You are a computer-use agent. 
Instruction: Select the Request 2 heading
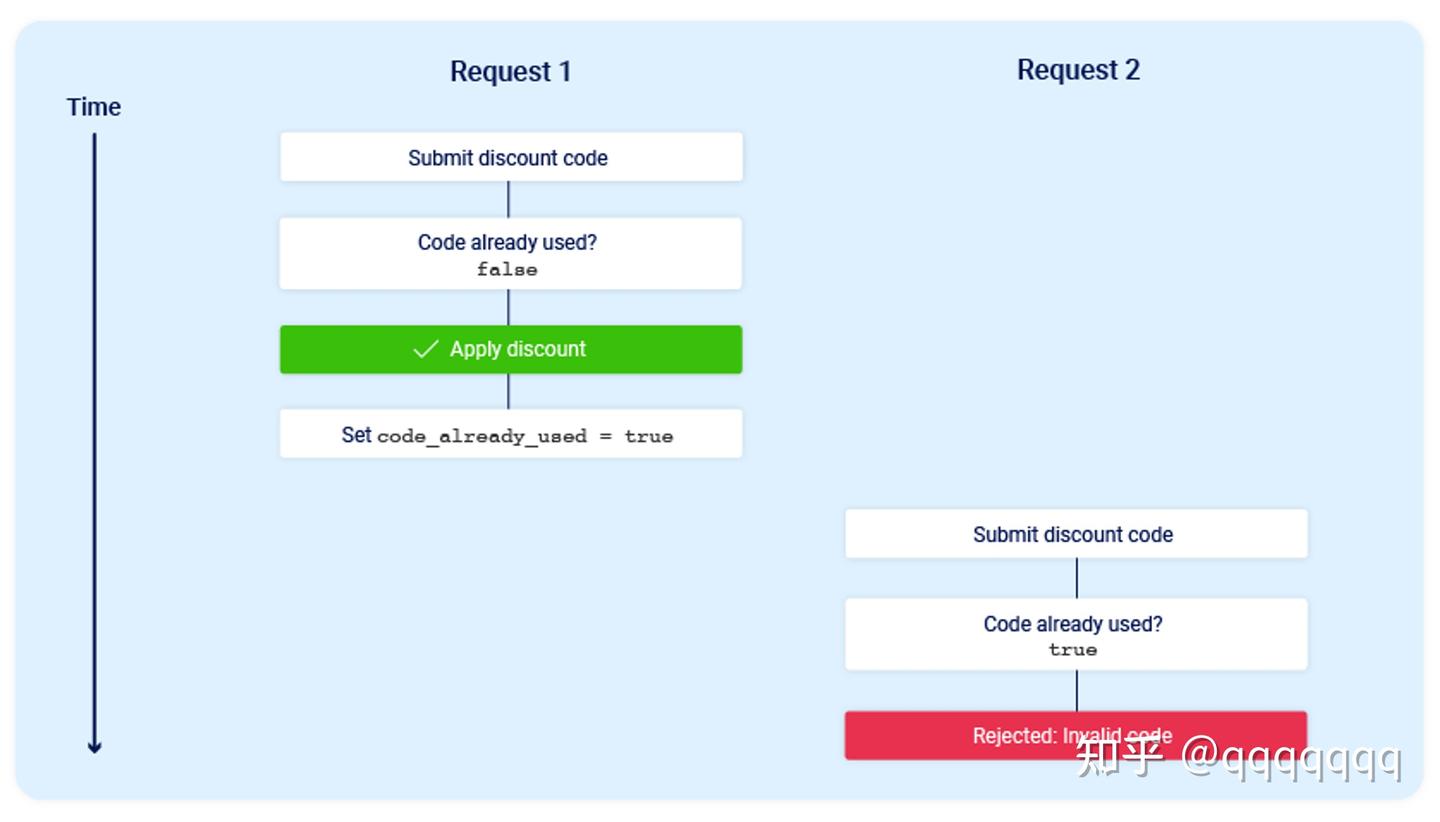click(1078, 69)
